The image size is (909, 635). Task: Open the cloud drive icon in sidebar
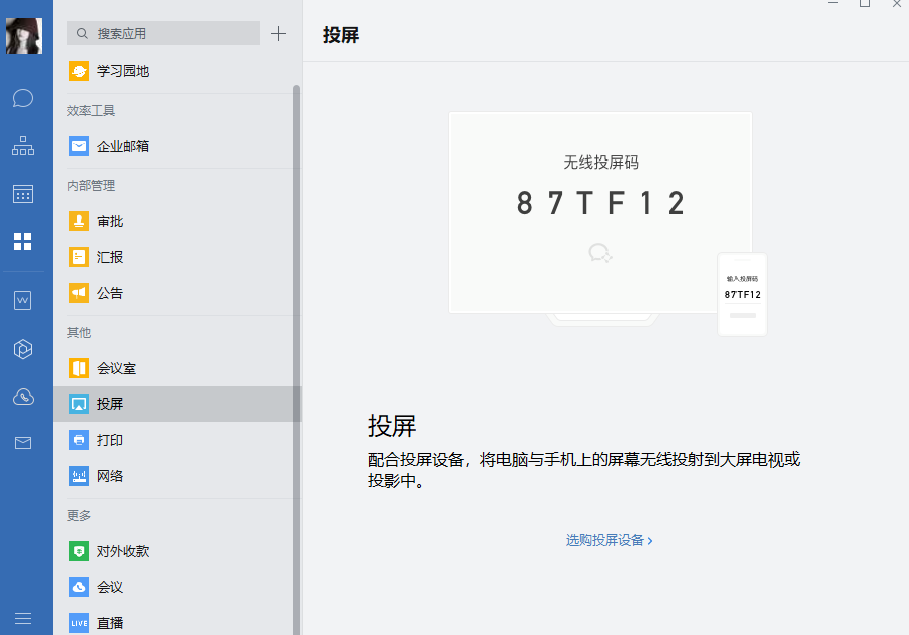(23, 397)
